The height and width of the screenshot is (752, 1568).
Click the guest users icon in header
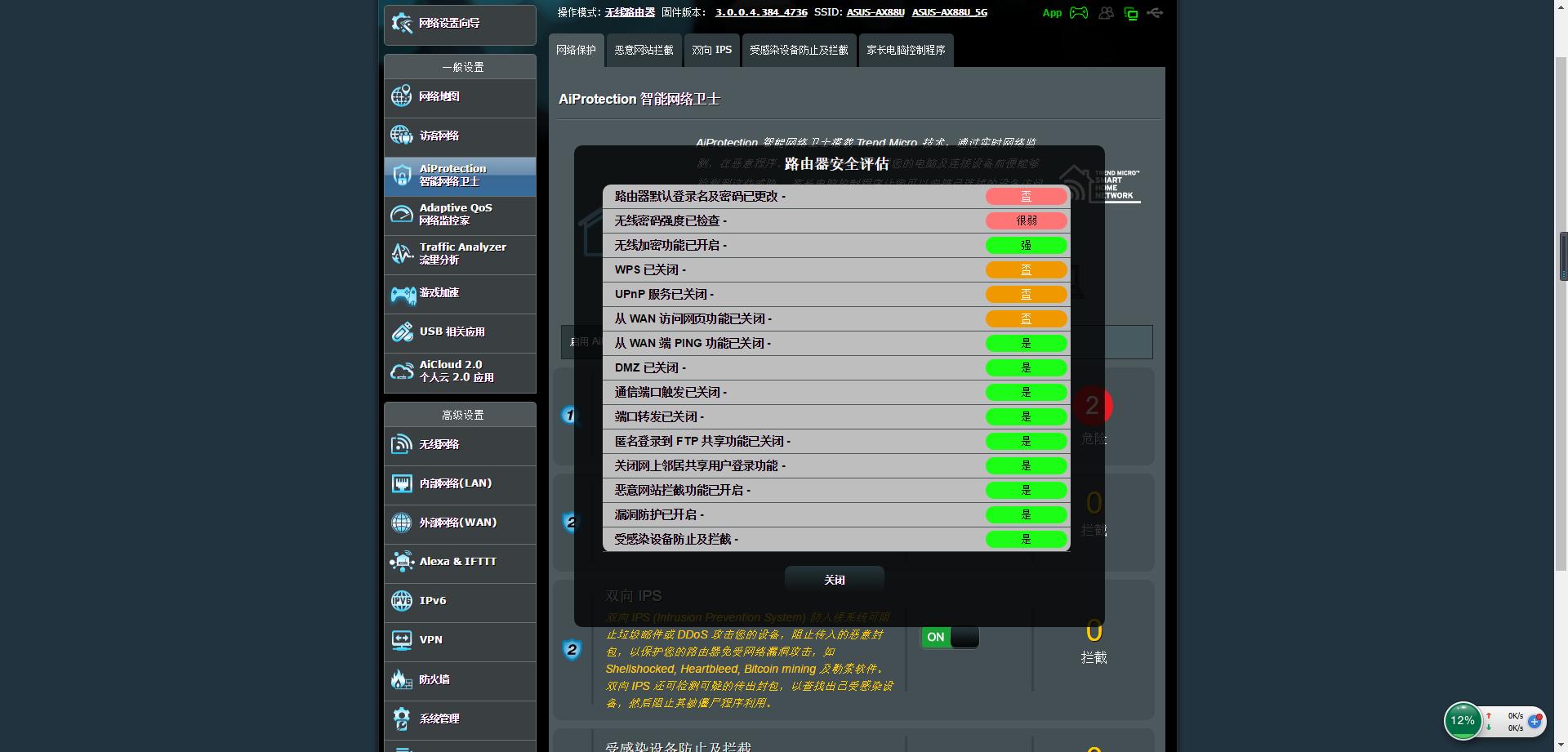(x=1106, y=13)
